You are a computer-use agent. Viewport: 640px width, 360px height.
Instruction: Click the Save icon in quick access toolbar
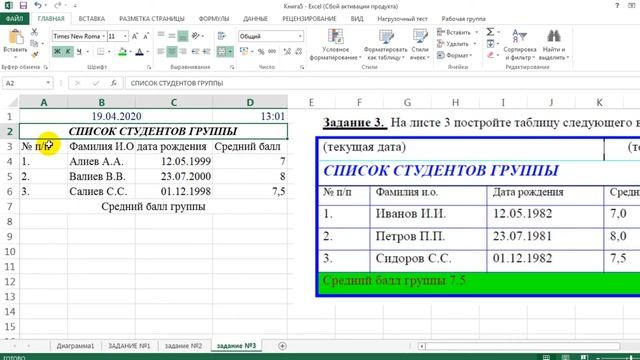coord(23,5)
